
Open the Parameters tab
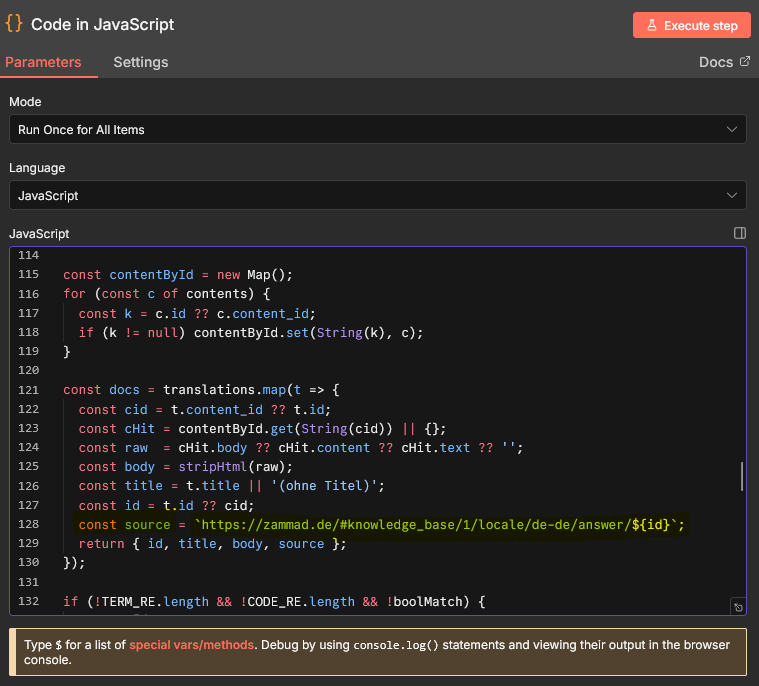[x=43, y=62]
